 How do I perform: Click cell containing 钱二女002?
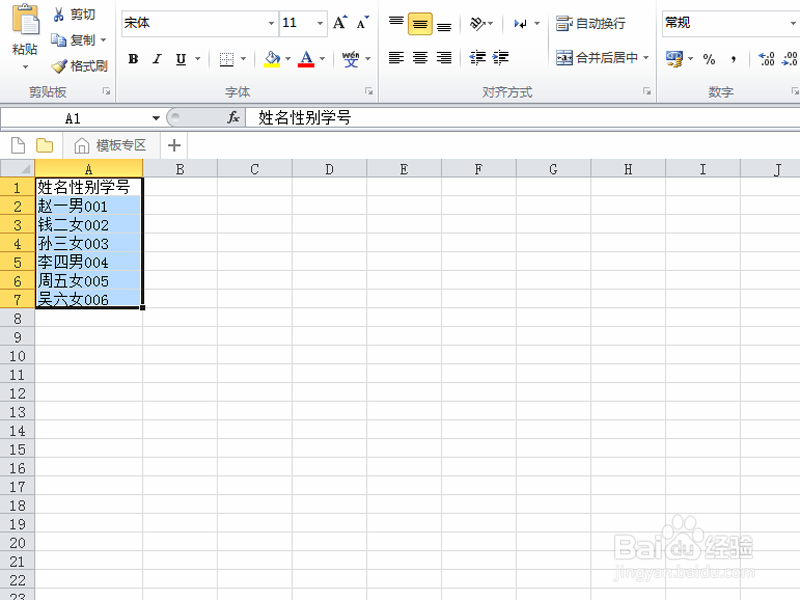coord(89,225)
